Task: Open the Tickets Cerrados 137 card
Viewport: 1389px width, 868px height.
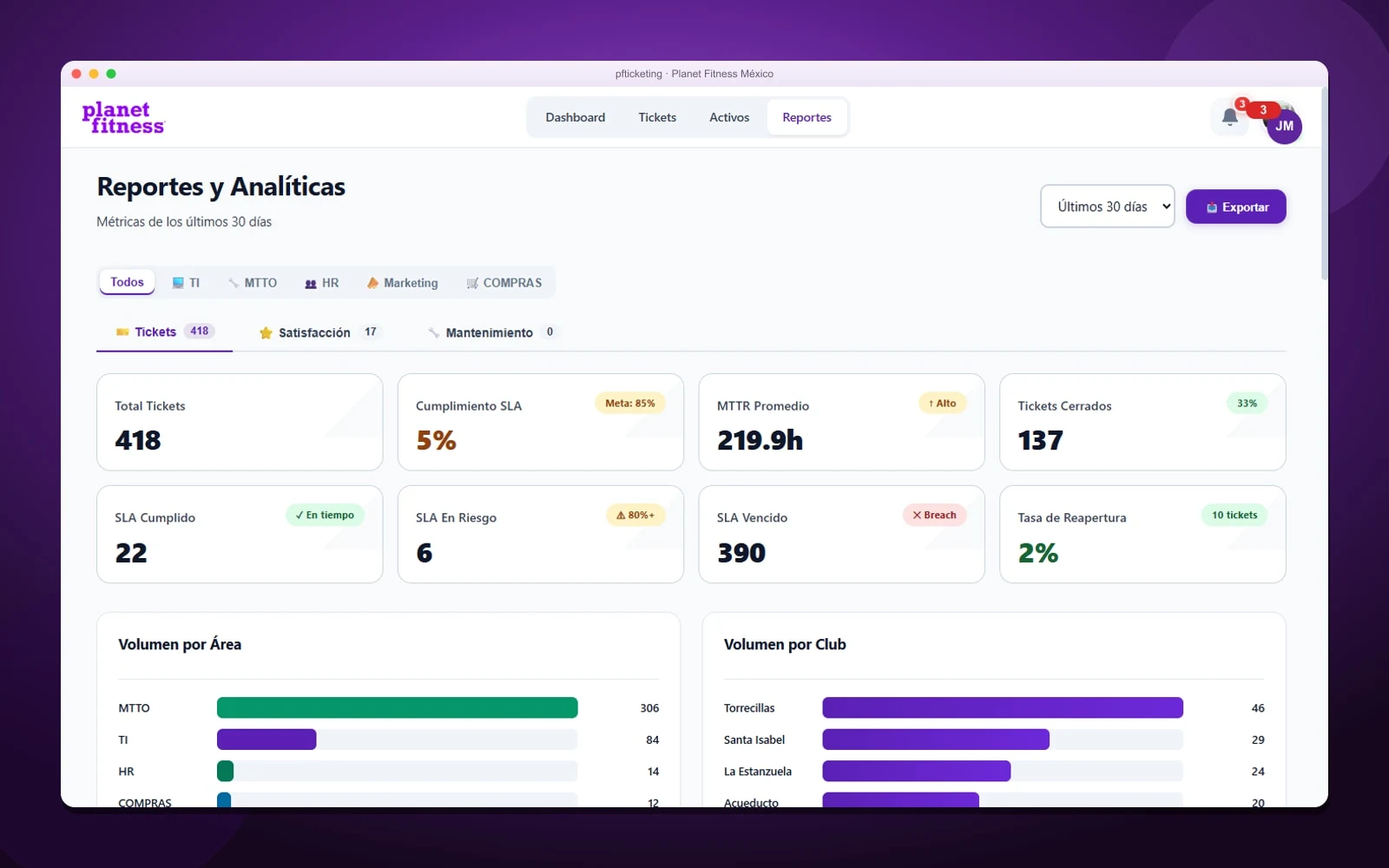Action: (x=1142, y=422)
